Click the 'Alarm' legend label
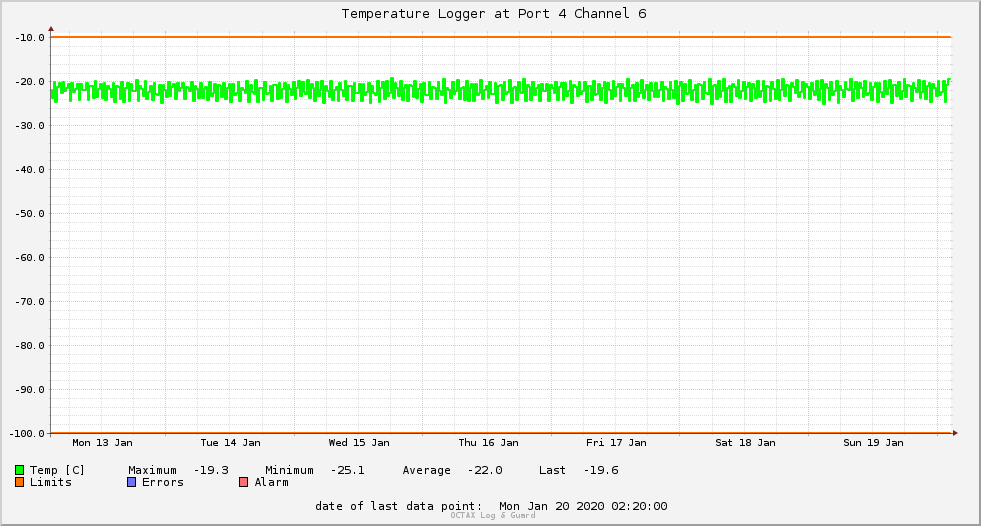The height and width of the screenshot is (526, 981). tap(272, 482)
